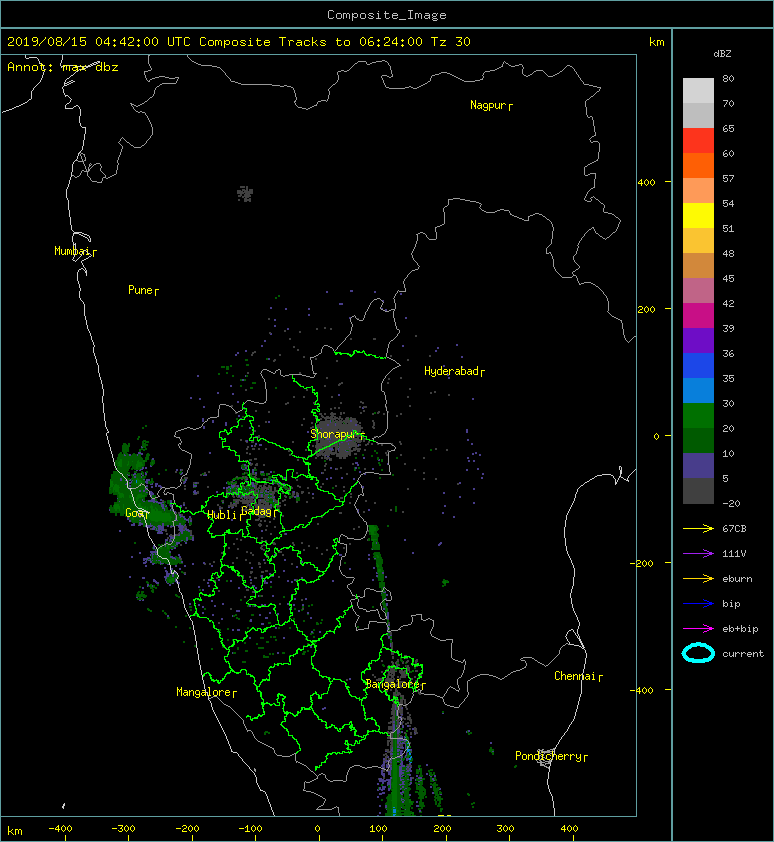The image size is (774, 842).
Task: Select the light gray 80 dBZ swatch
Action: 698,90
